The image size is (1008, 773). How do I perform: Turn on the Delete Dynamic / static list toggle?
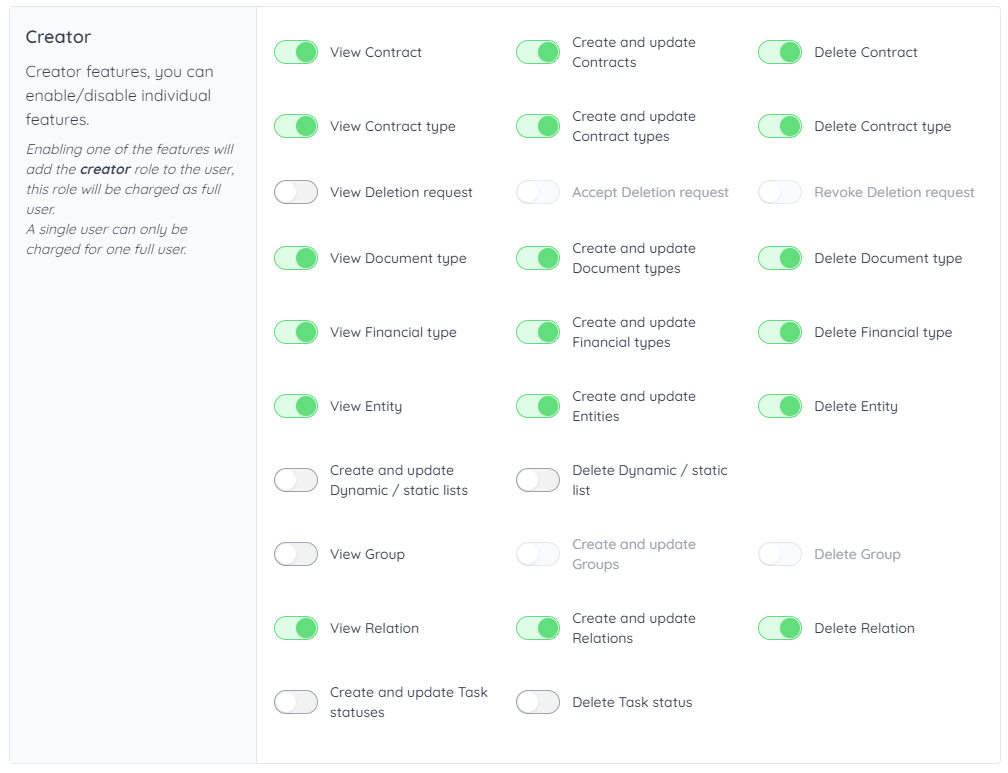[x=538, y=480]
